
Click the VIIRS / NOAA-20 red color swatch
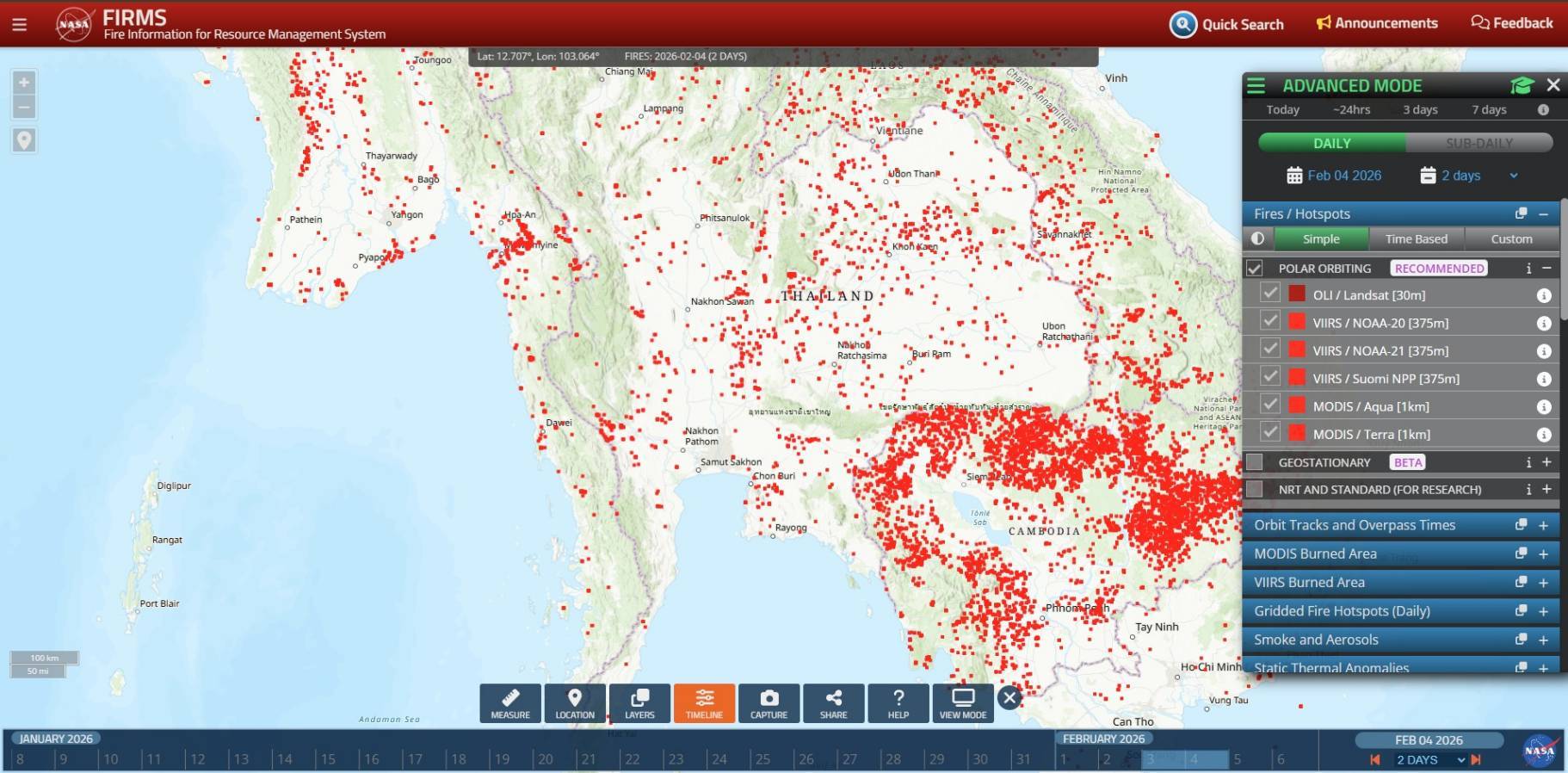tap(1297, 322)
